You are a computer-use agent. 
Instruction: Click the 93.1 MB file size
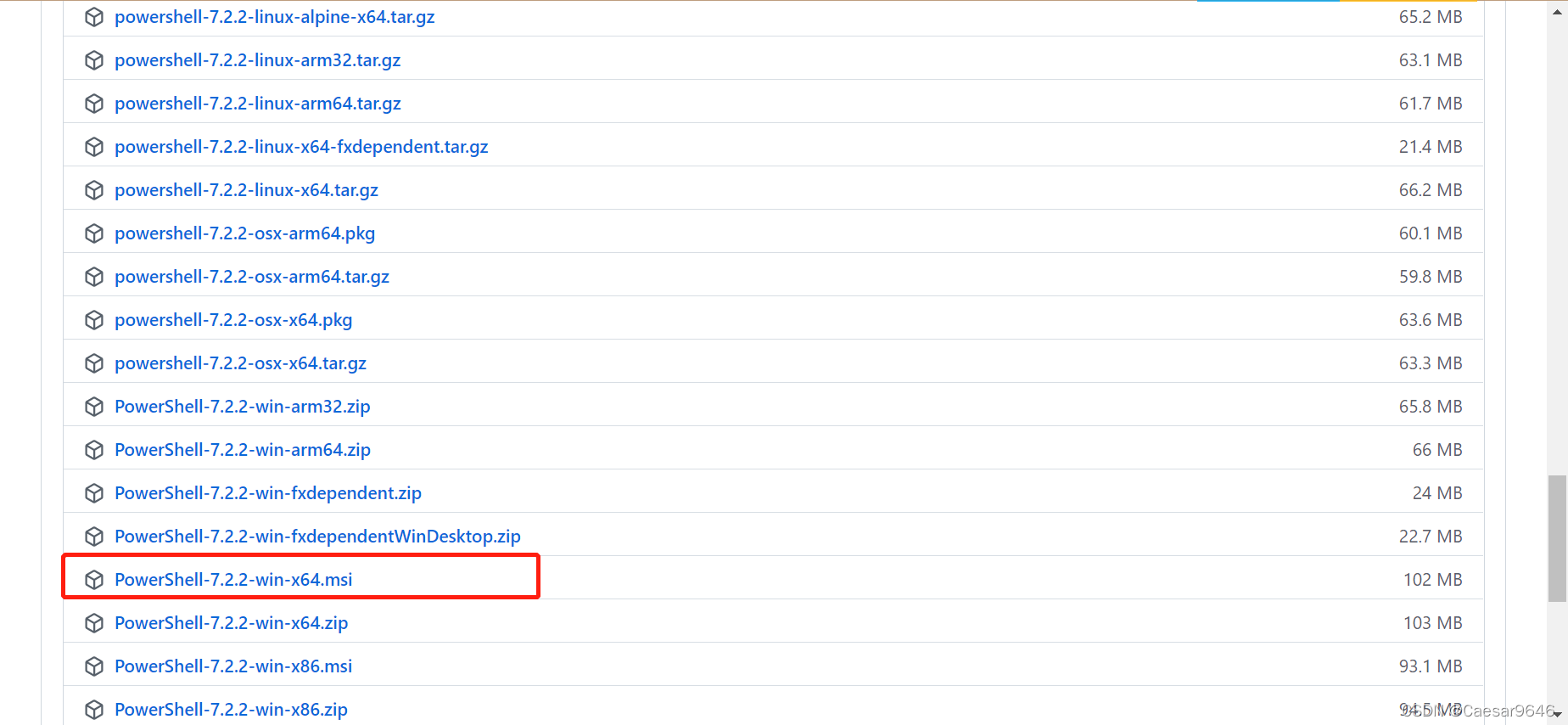click(1431, 666)
